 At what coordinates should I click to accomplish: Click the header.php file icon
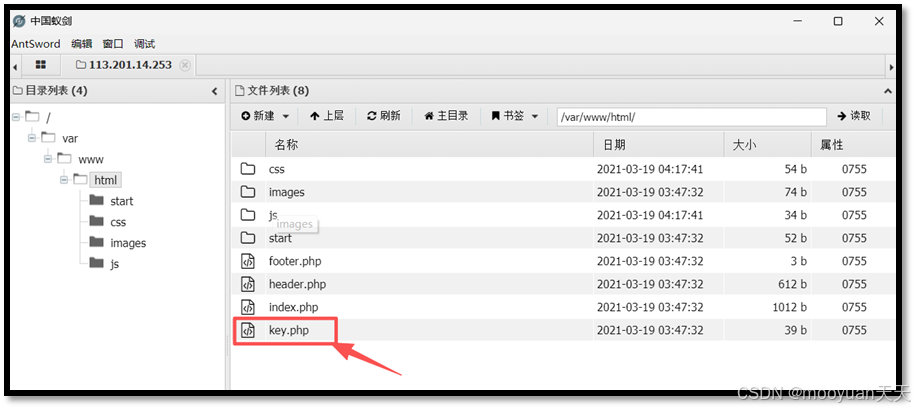point(248,284)
